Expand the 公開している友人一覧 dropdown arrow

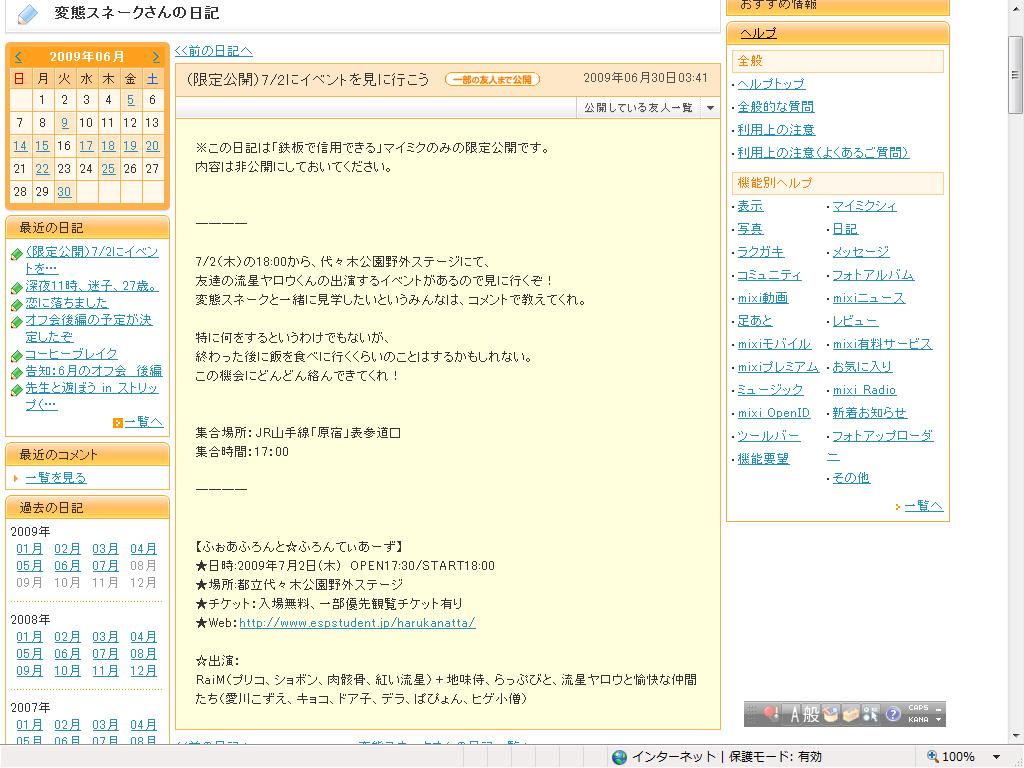coord(710,108)
